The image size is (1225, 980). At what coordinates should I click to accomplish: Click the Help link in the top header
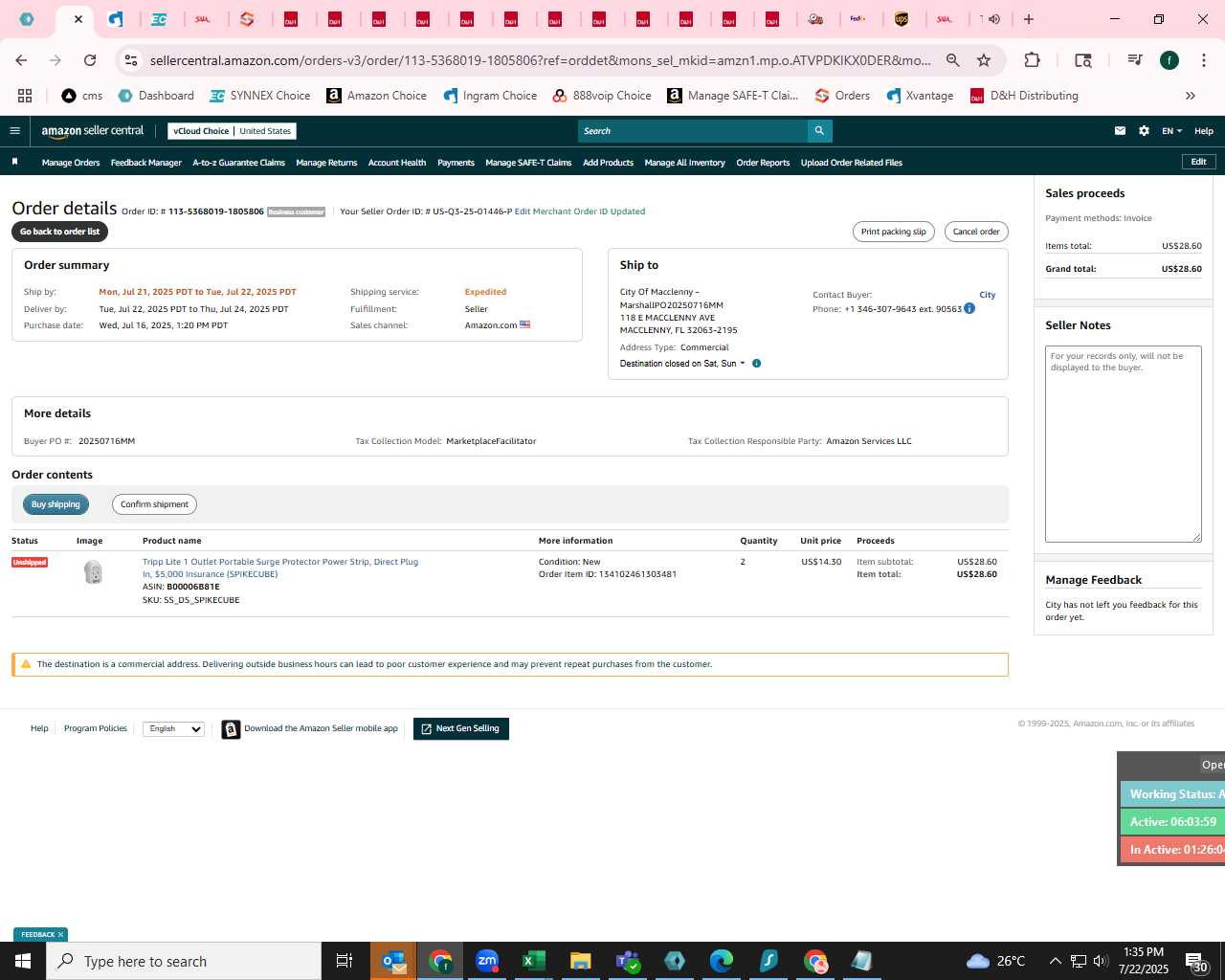pyautogui.click(x=1204, y=131)
